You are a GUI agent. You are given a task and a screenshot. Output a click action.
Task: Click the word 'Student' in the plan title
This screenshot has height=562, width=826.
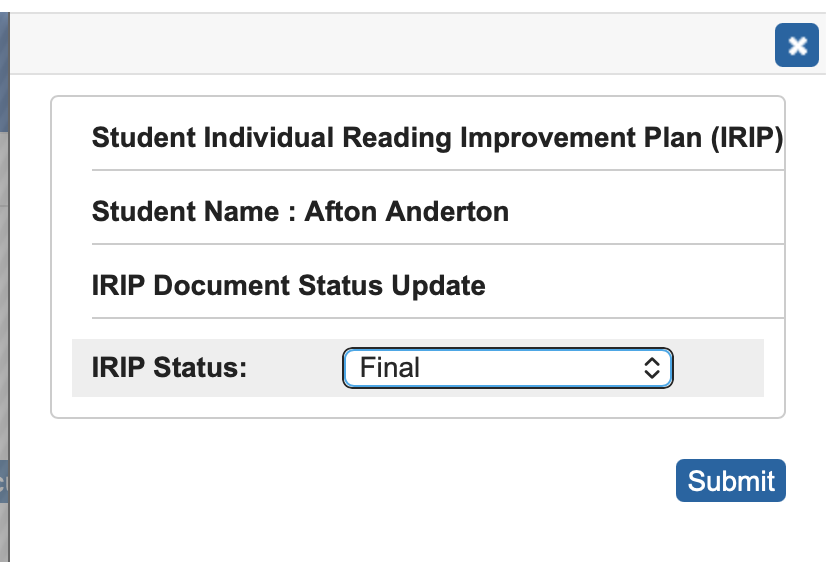click(x=144, y=138)
